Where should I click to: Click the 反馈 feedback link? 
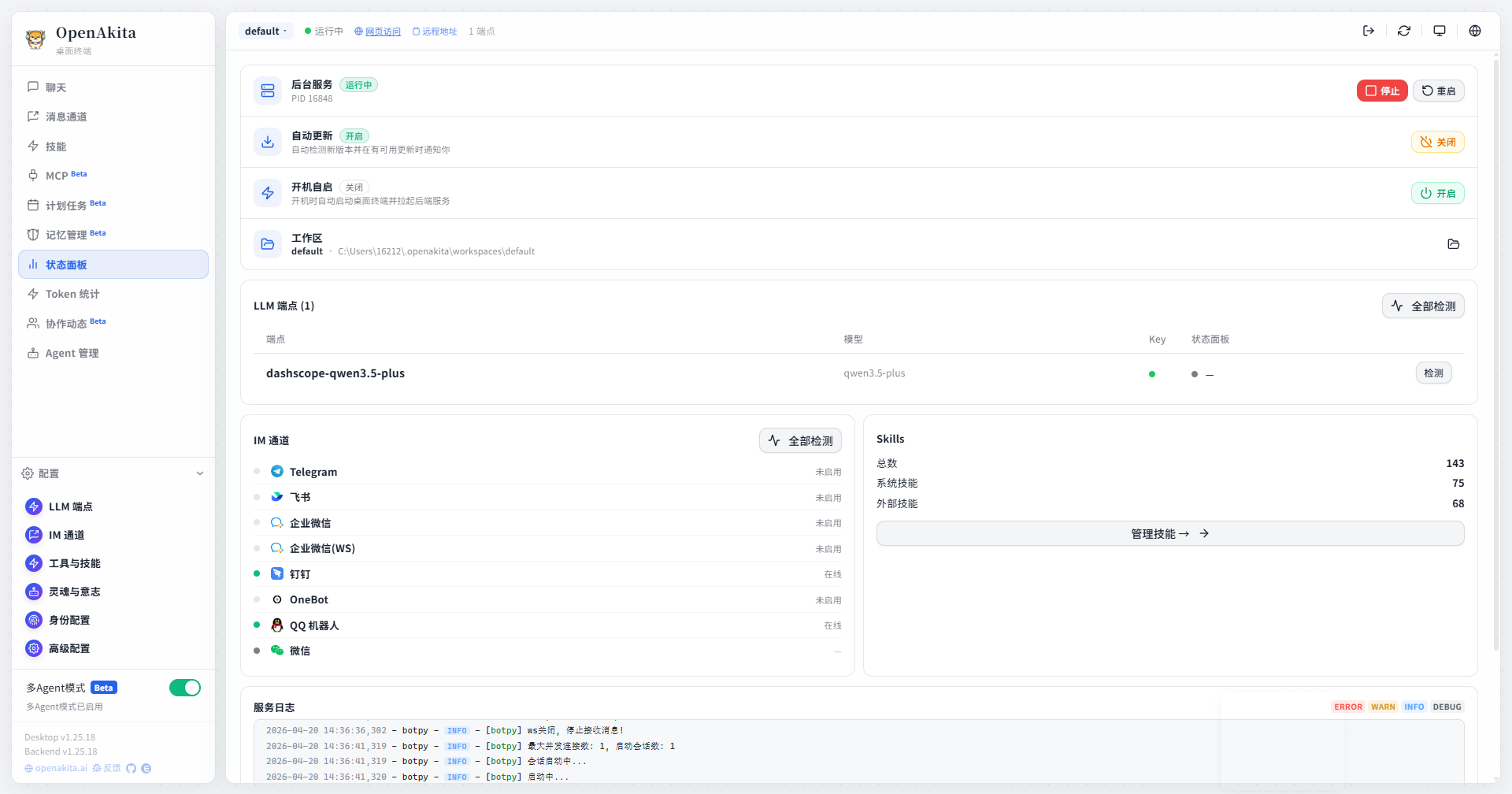106,768
